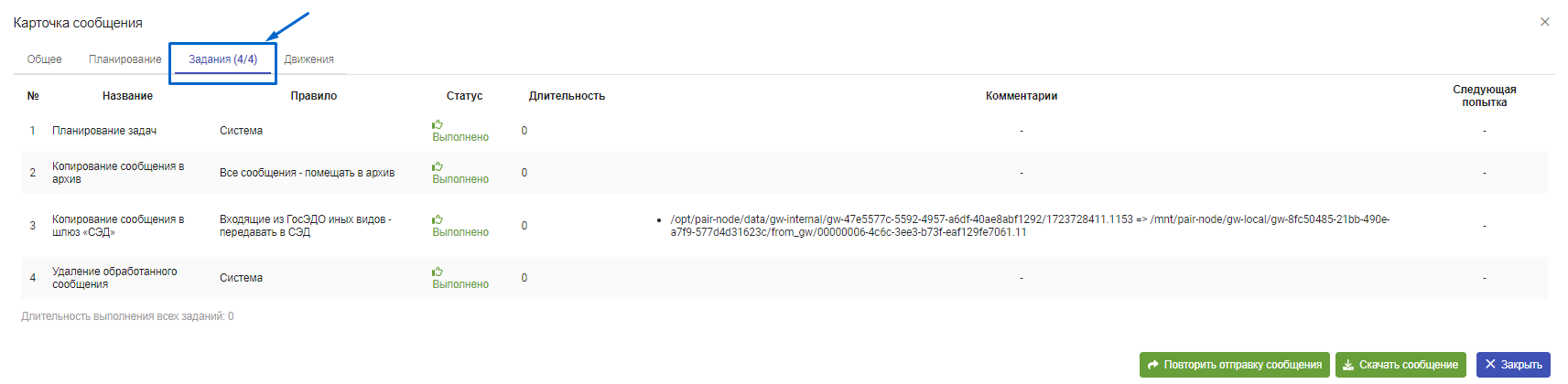
Task: Click Повторить отправку сообщения button
Action: pyautogui.click(x=1235, y=365)
